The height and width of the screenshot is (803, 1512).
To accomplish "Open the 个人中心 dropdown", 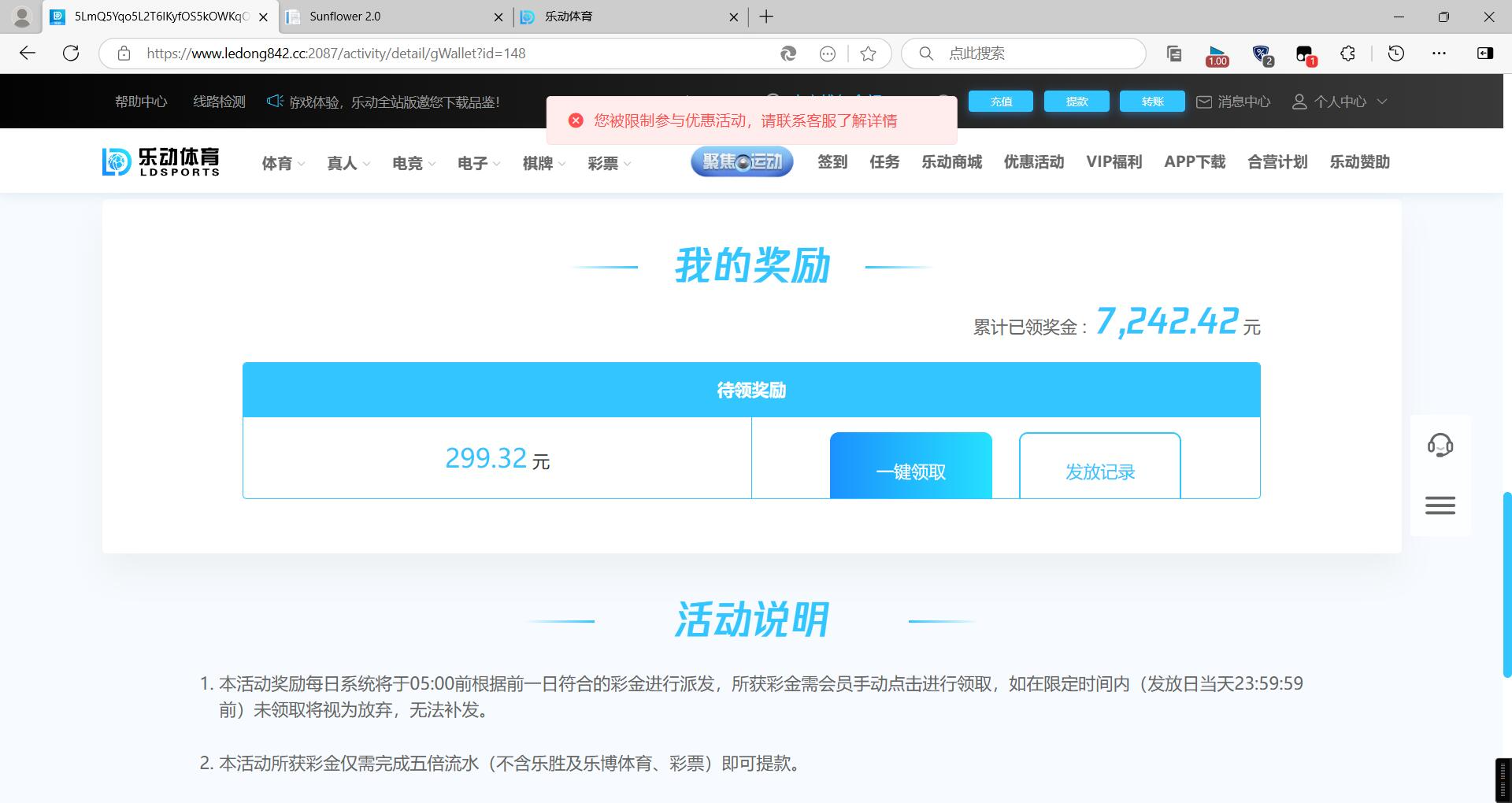I will (x=1339, y=102).
